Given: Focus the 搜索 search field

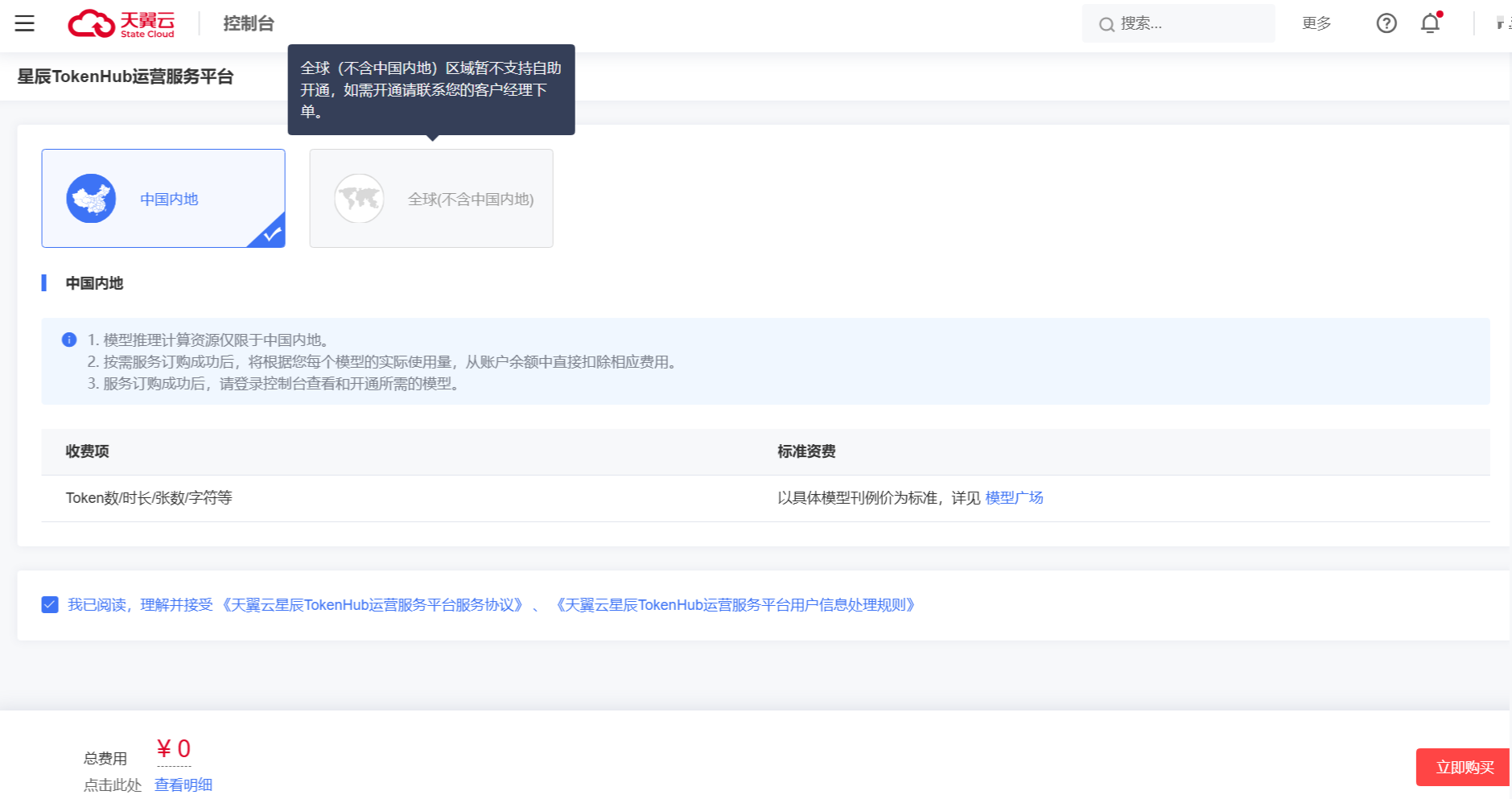Looking at the screenshot, I should tap(1179, 23).
